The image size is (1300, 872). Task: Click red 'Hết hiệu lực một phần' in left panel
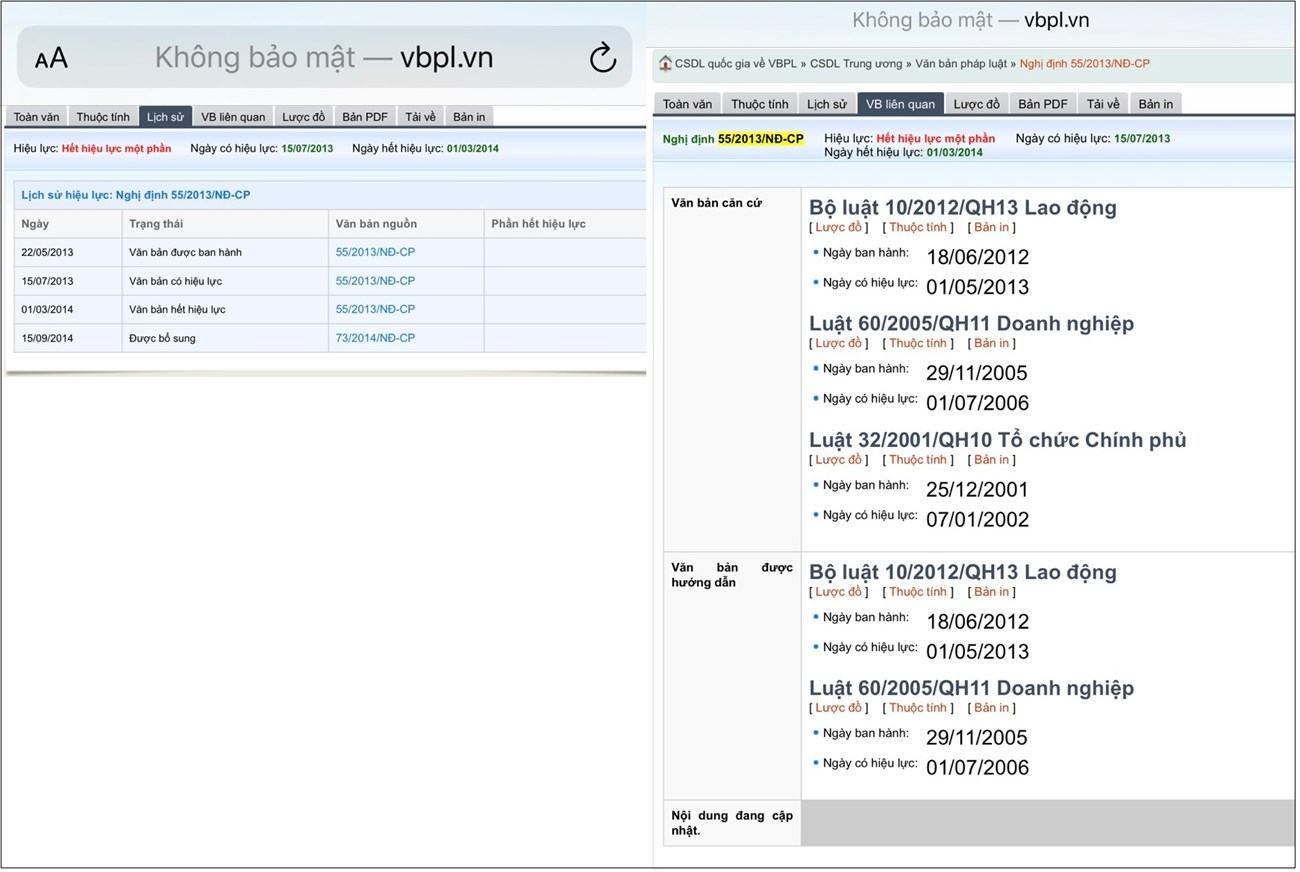pos(116,149)
